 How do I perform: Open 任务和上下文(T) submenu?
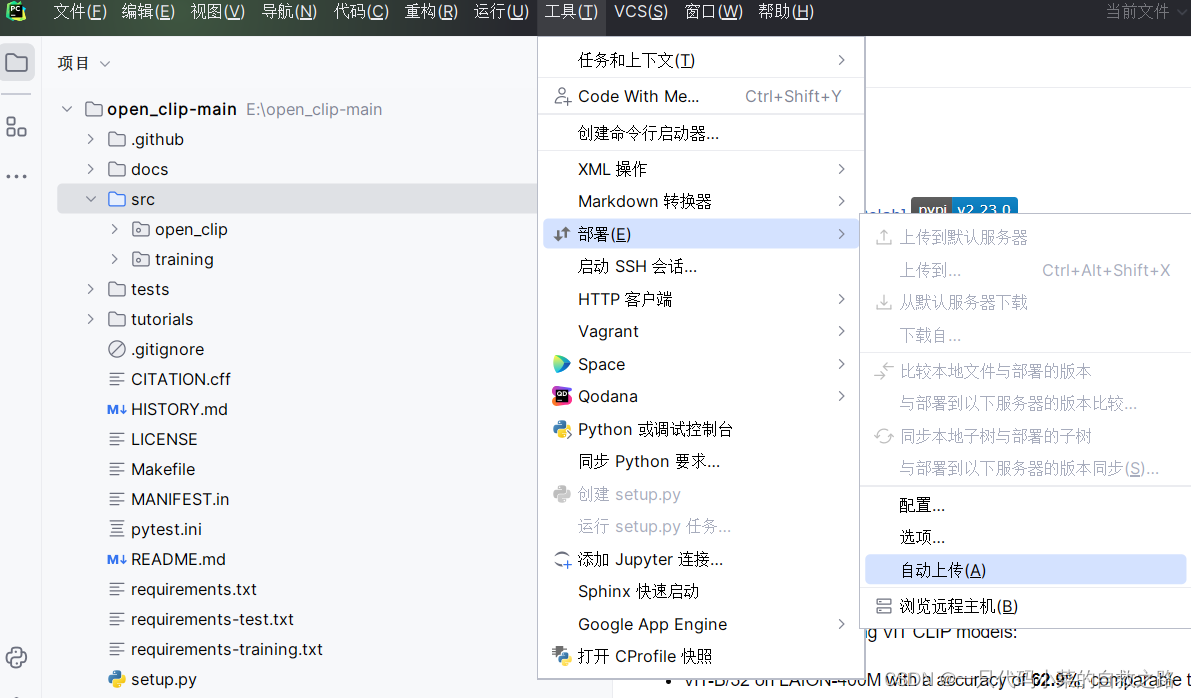701,60
